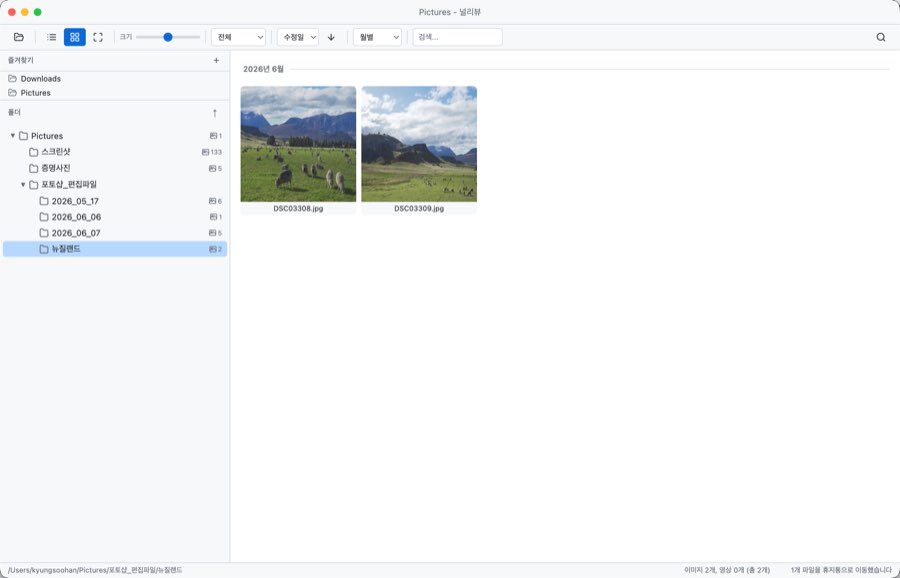The width and height of the screenshot is (900, 578).
Task: Open the DSC03308.jpg thumbnail
Action: pos(298,144)
